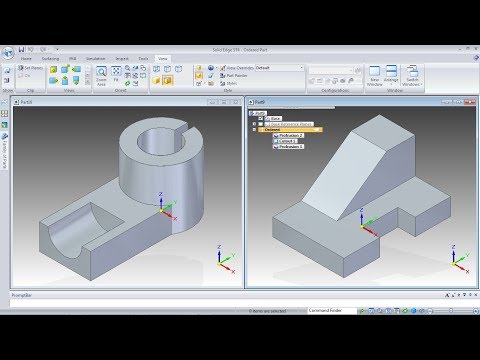Click the PromptBar text area
Viewport: 480px width, 360px height.
coord(244,303)
